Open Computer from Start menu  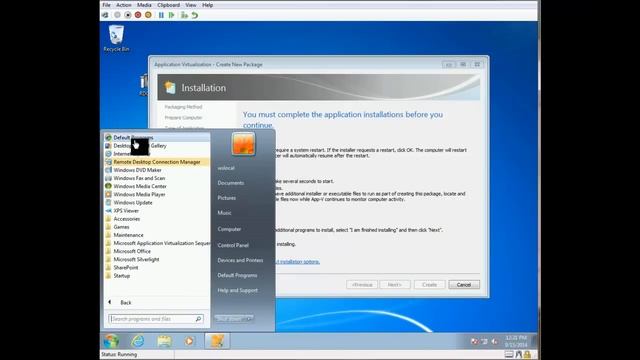(229, 229)
